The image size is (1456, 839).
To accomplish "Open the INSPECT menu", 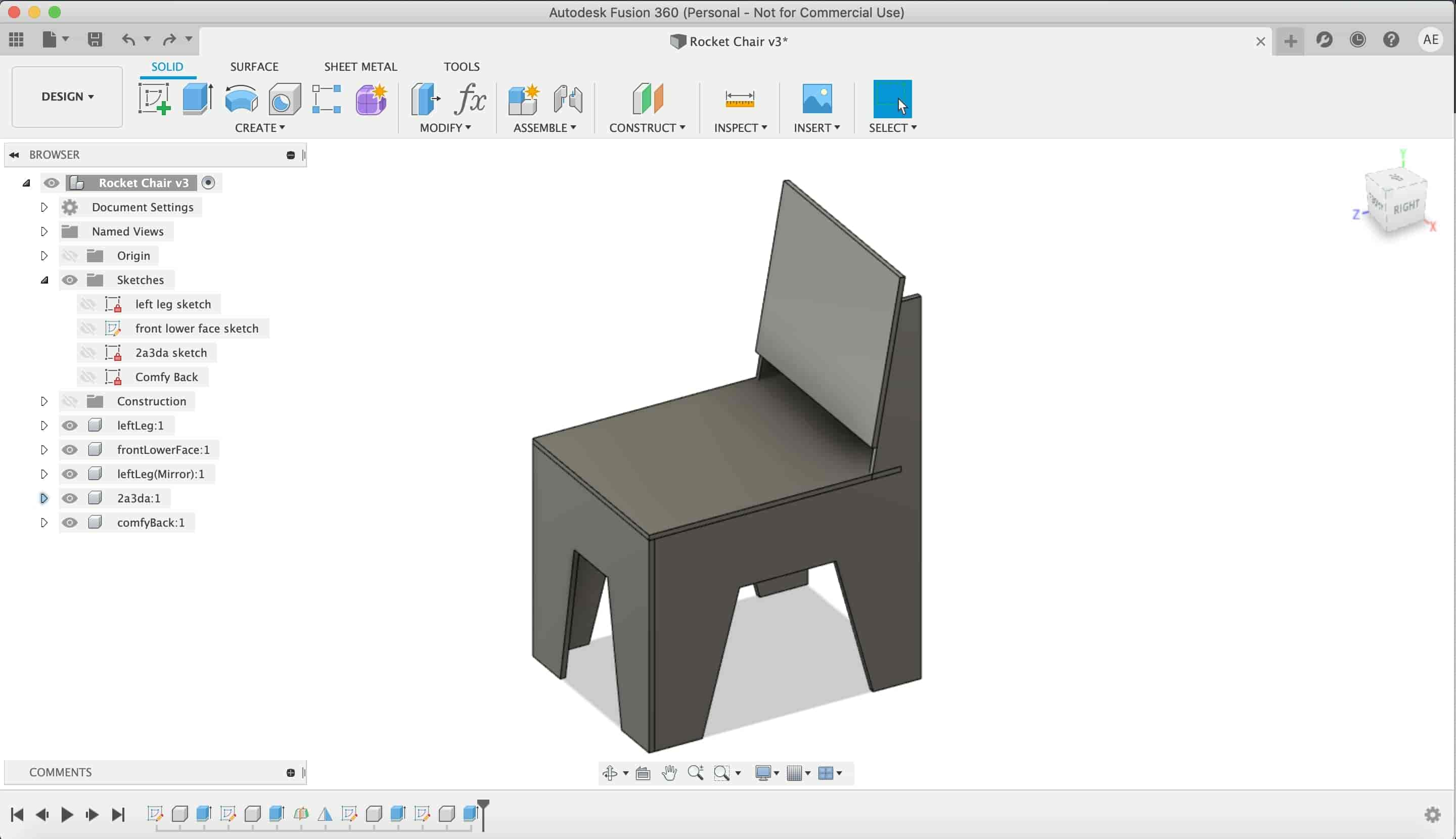I will [x=741, y=128].
